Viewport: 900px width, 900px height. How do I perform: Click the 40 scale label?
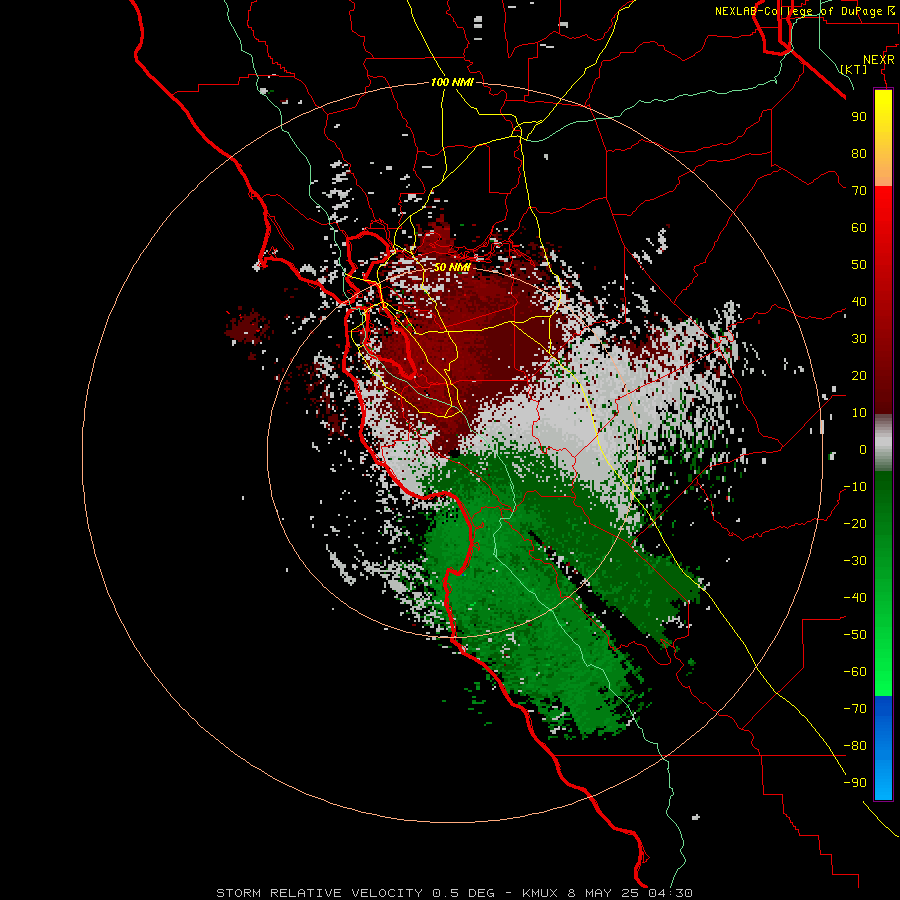point(859,302)
